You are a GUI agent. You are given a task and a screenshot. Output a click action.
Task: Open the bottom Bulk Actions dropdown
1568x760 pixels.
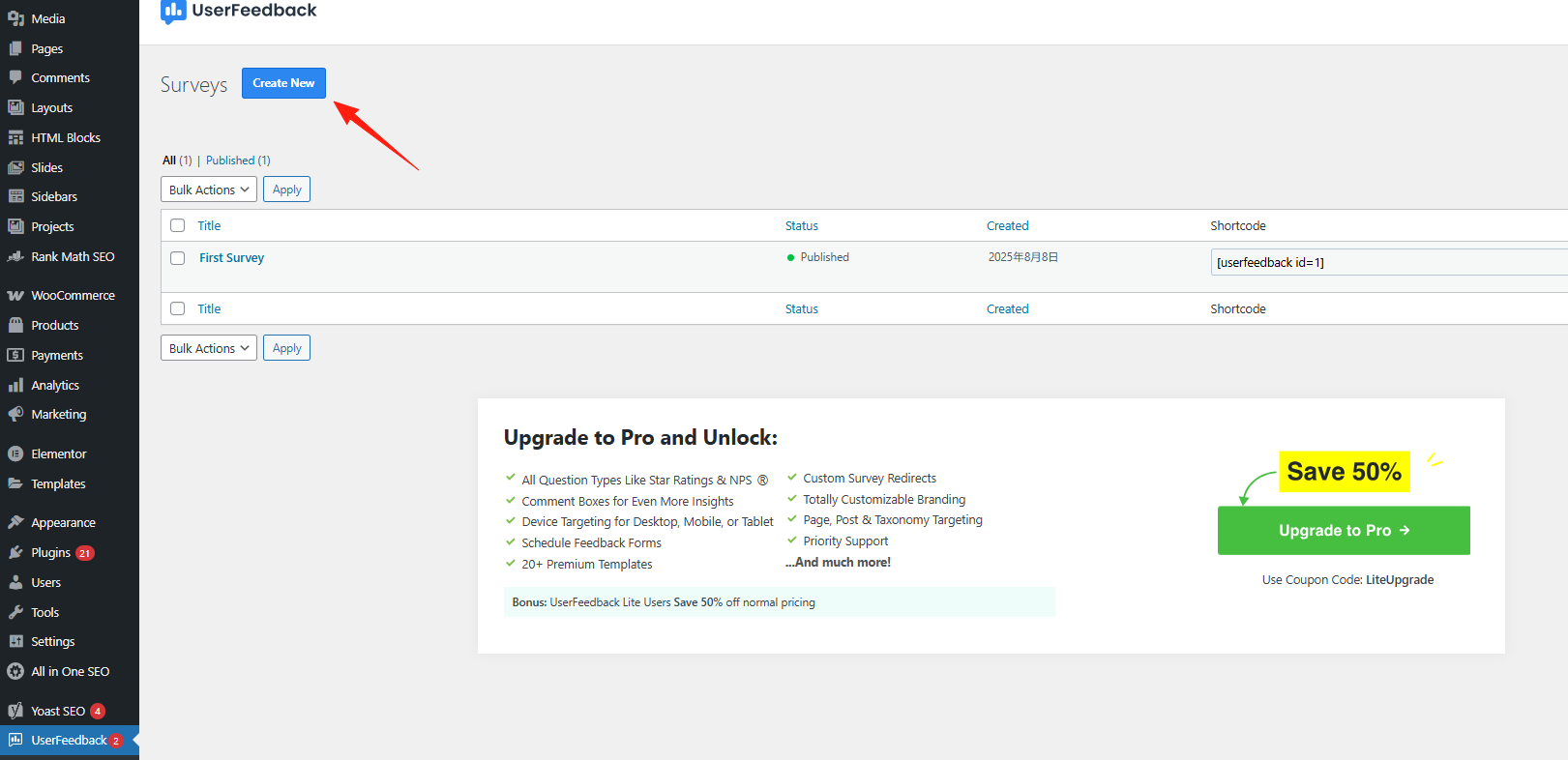(209, 348)
